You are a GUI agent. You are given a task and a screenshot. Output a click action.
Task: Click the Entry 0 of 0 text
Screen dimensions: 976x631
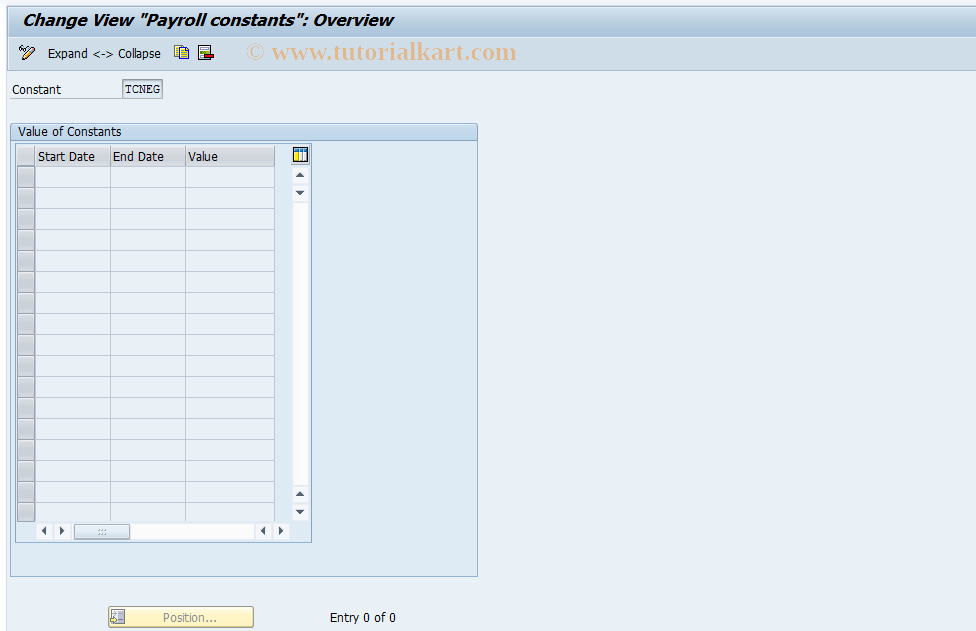point(363,617)
